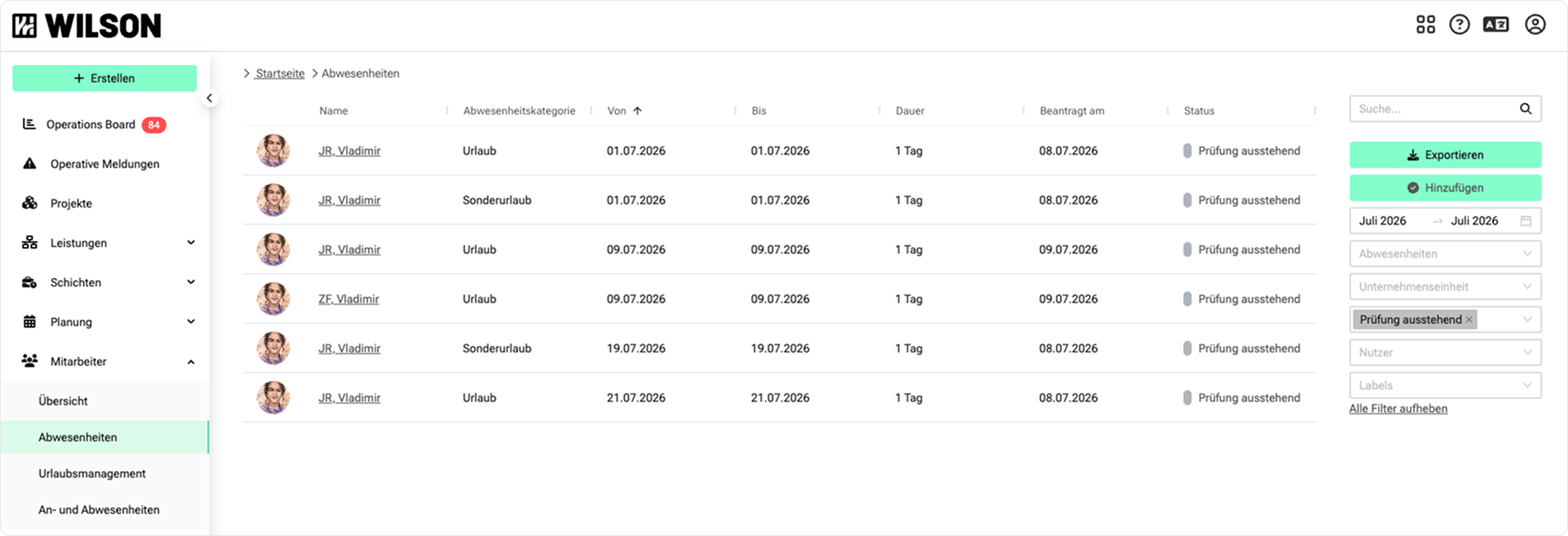1568x536 pixels.
Task: Click into the Suche search field
Action: tap(1433, 109)
